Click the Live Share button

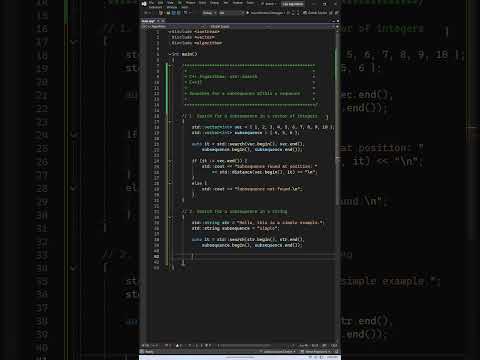pos(315,13)
